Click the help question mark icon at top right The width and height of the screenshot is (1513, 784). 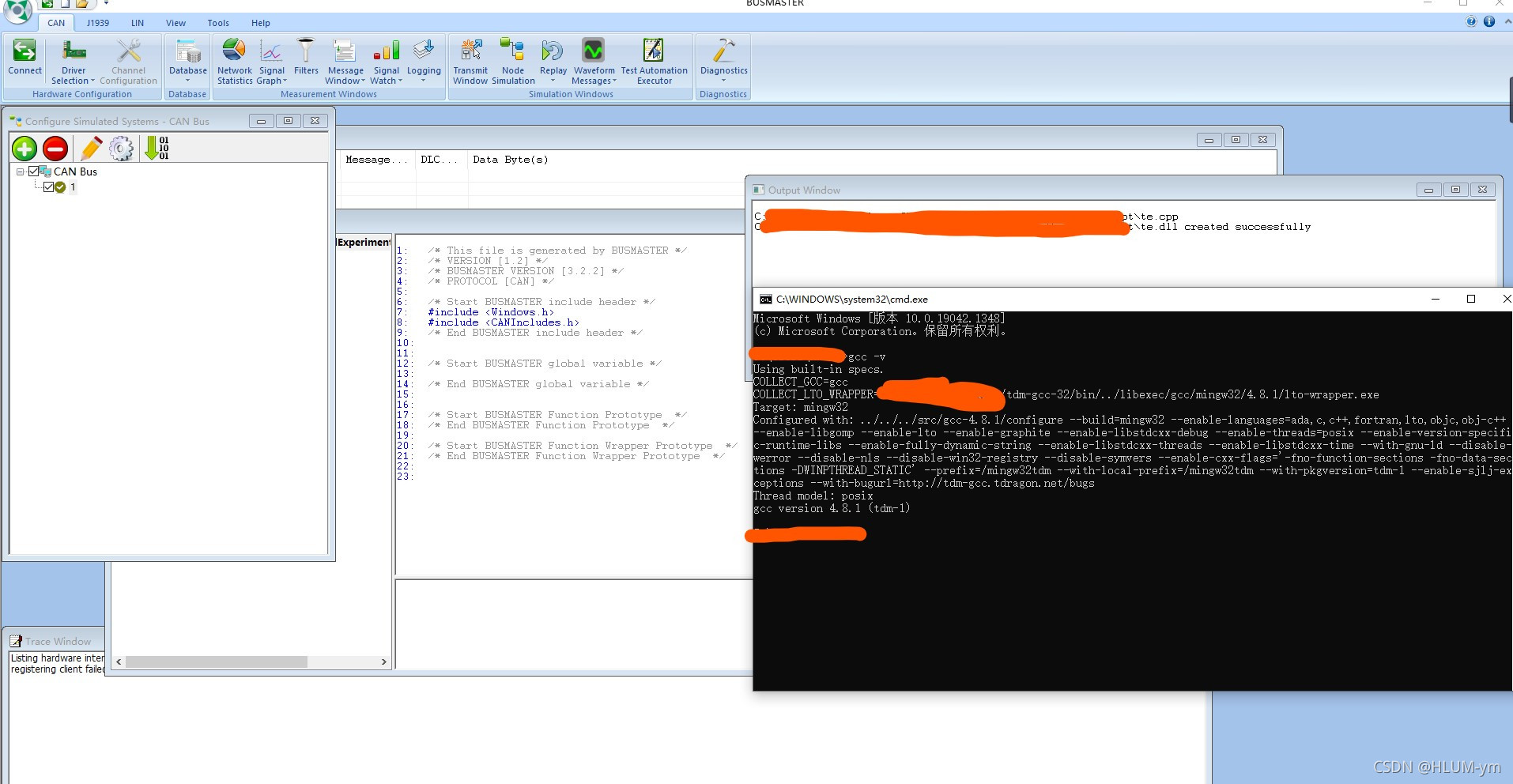[1471, 21]
